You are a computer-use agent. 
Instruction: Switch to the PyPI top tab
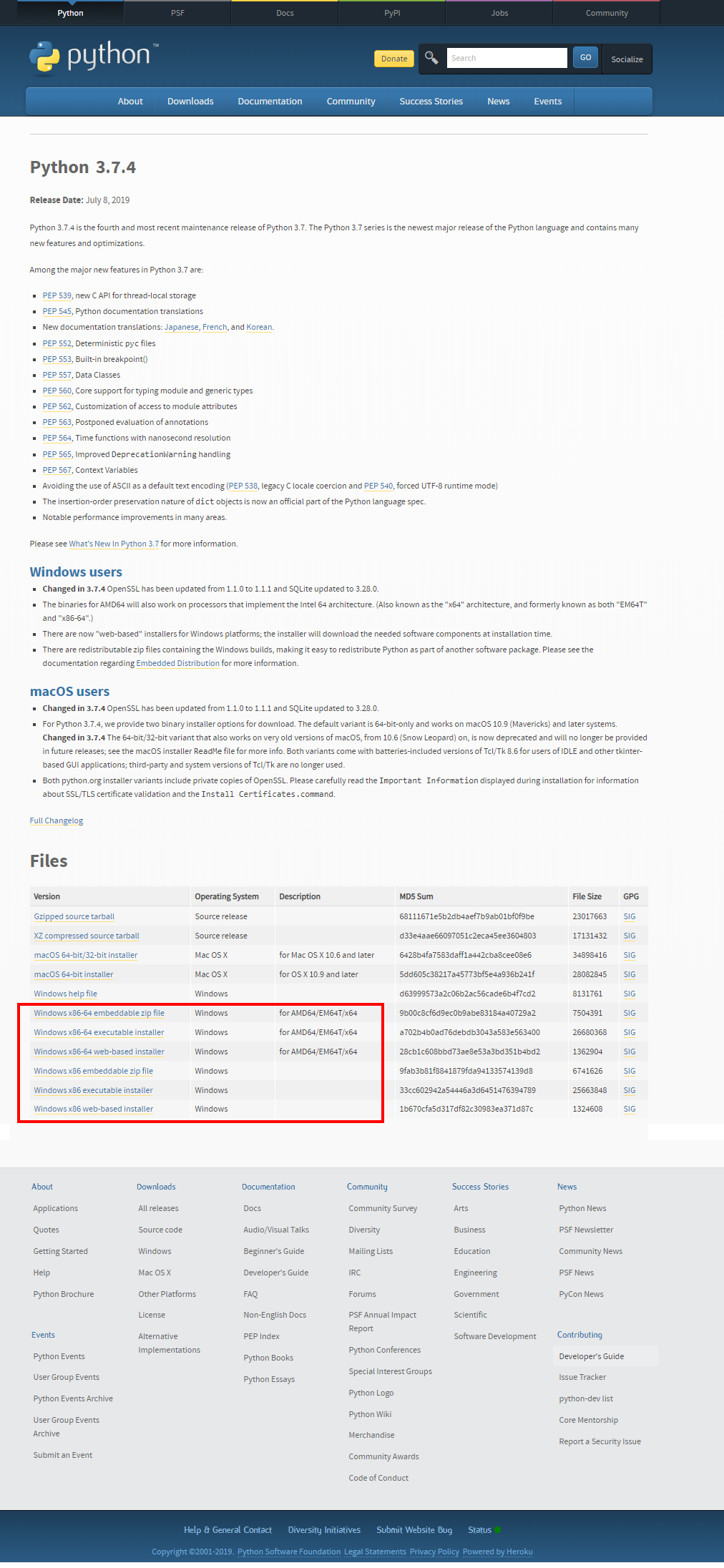392,13
